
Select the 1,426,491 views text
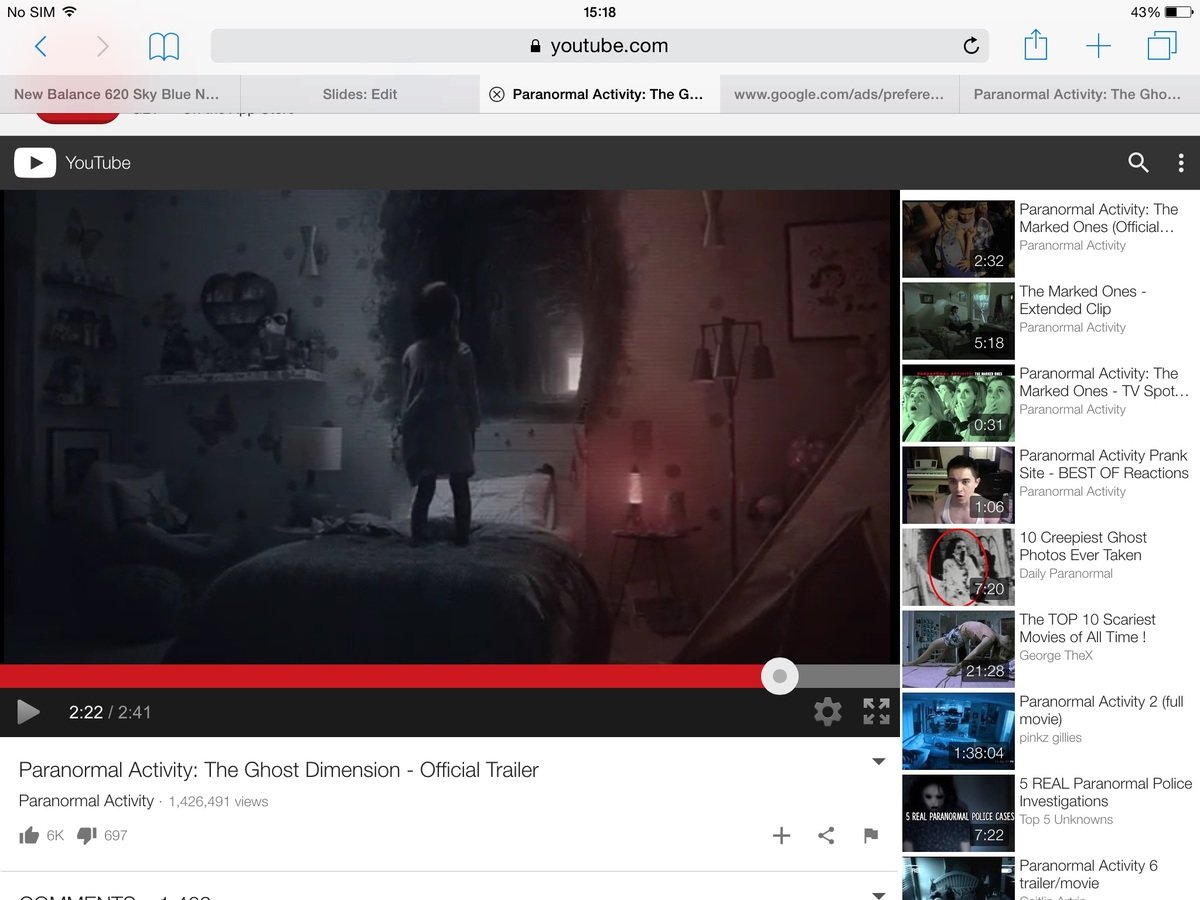(x=218, y=802)
